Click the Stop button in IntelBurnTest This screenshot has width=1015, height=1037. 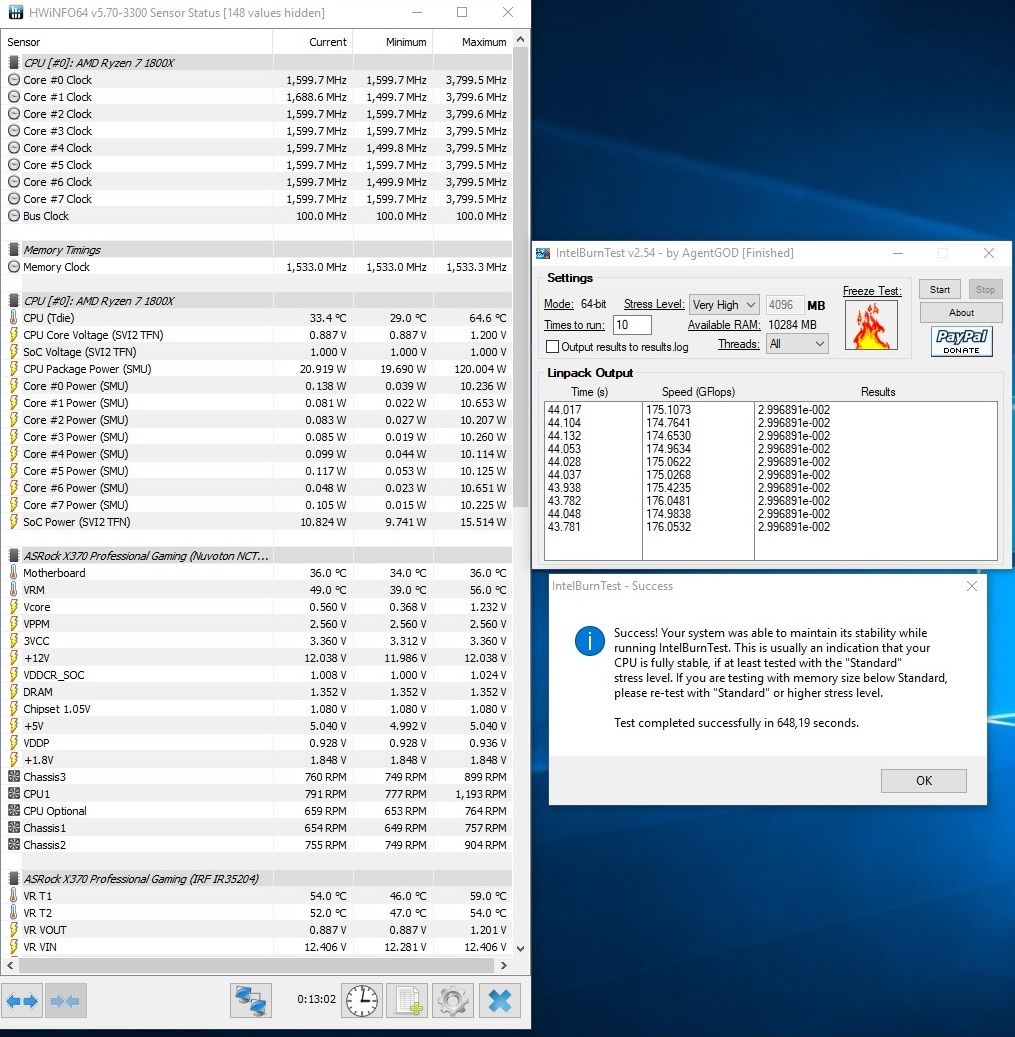click(x=985, y=290)
